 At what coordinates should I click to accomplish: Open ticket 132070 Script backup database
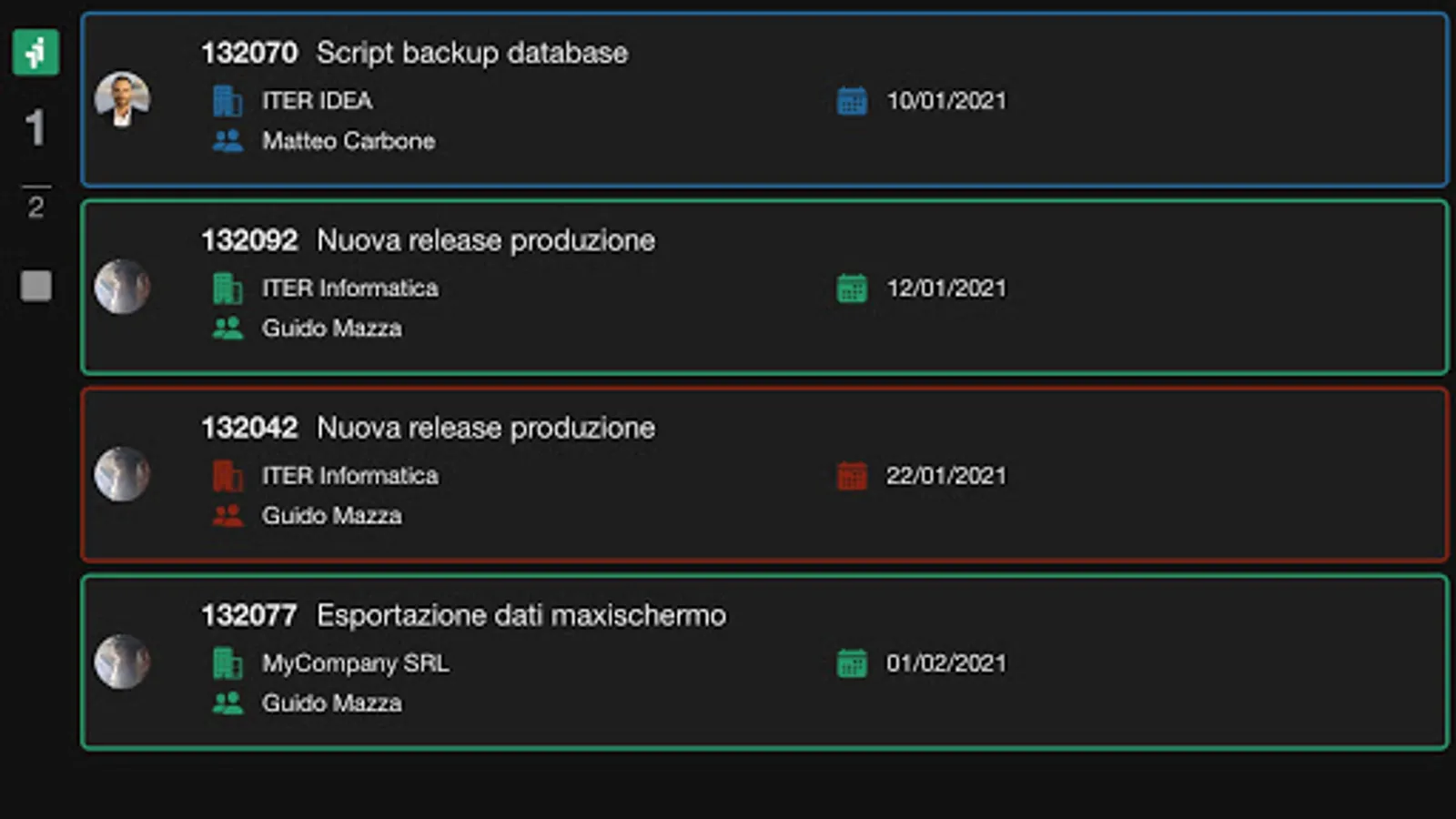coord(471,53)
